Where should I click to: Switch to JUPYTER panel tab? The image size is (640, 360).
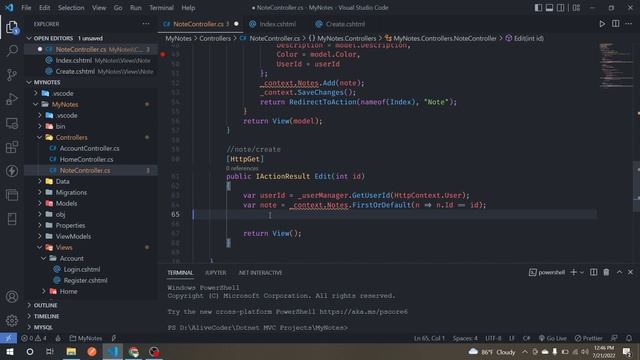[216, 272]
